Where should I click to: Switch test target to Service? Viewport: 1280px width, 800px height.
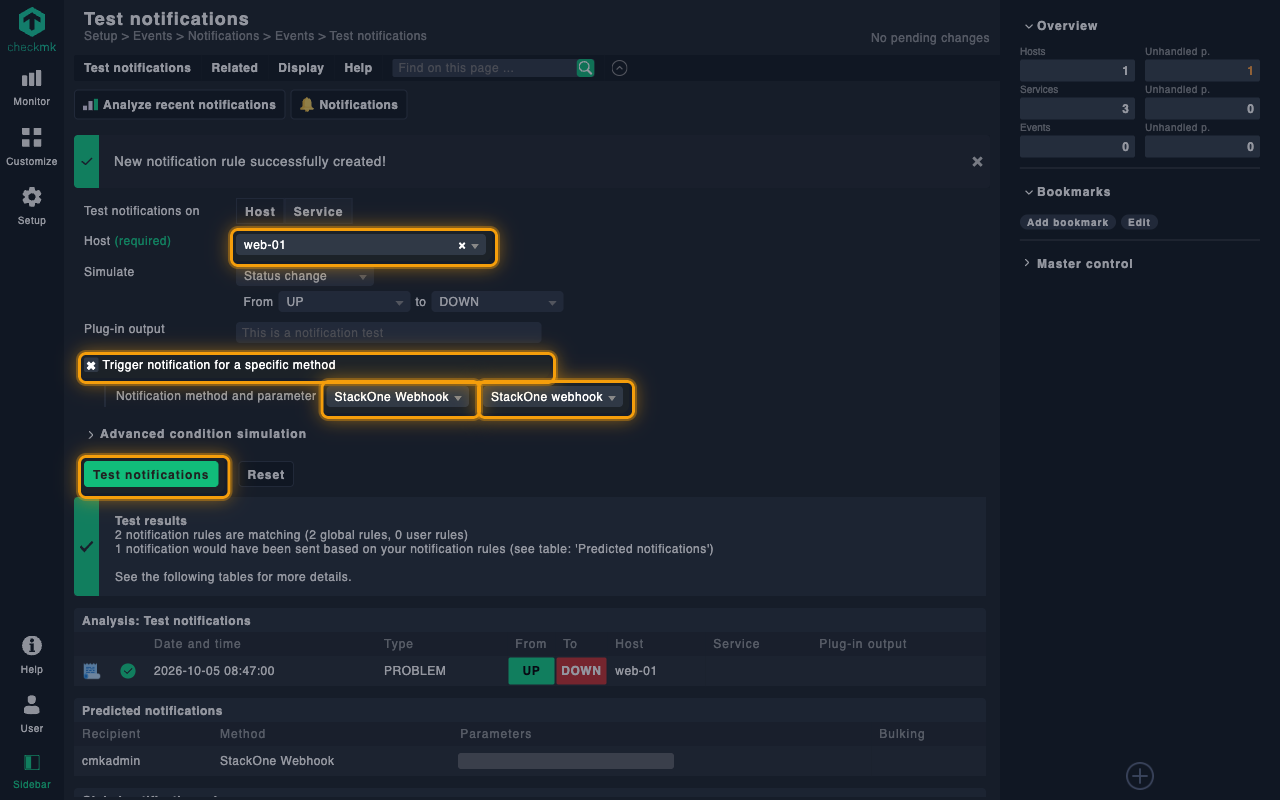[318, 212]
